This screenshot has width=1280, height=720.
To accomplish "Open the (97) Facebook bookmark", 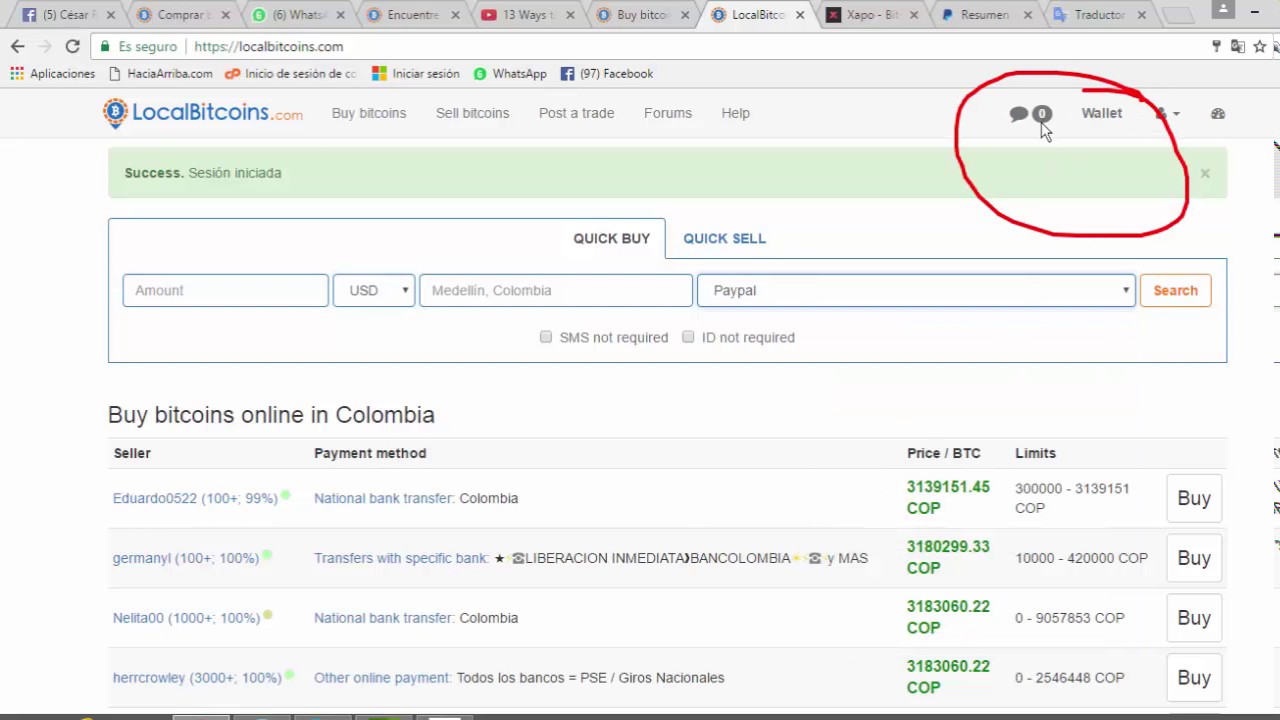I will [607, 74].
